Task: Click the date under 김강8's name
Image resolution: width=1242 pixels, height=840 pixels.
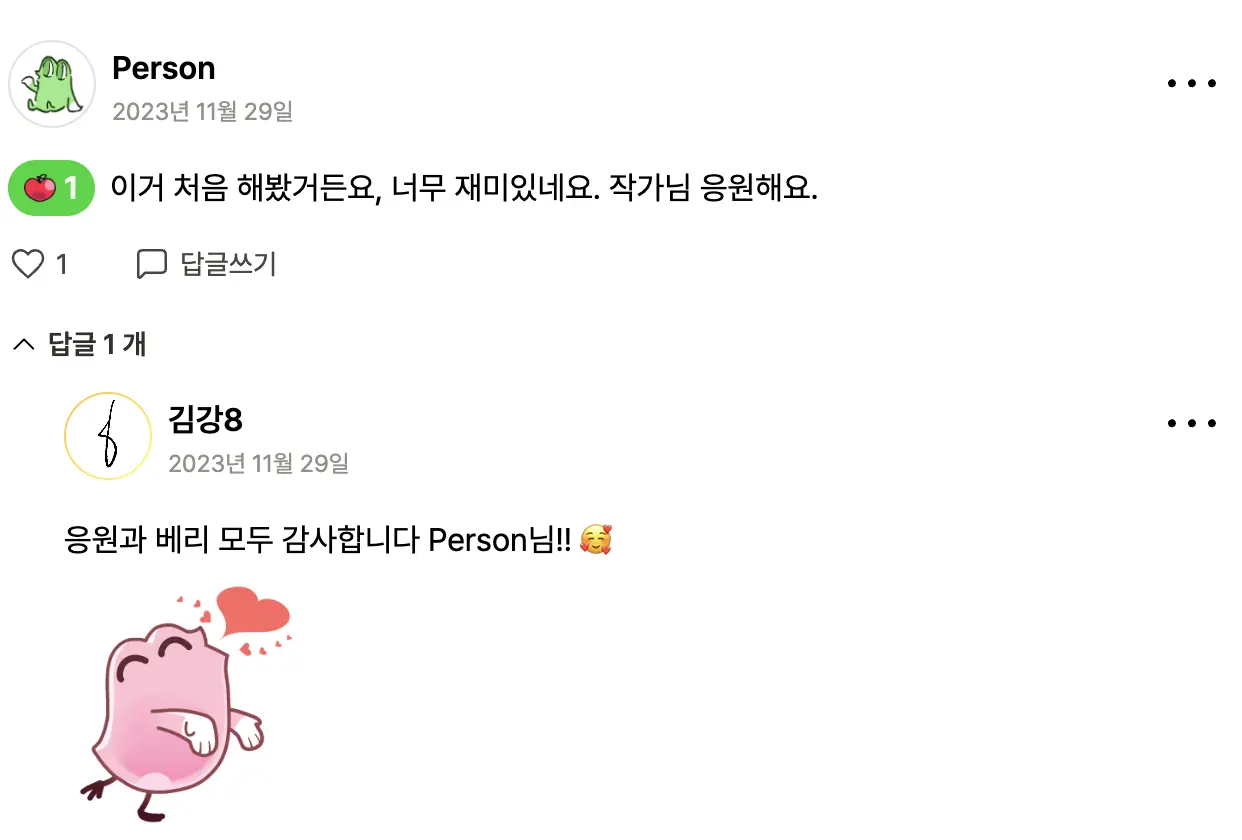Action: click(x=259, y=463)
